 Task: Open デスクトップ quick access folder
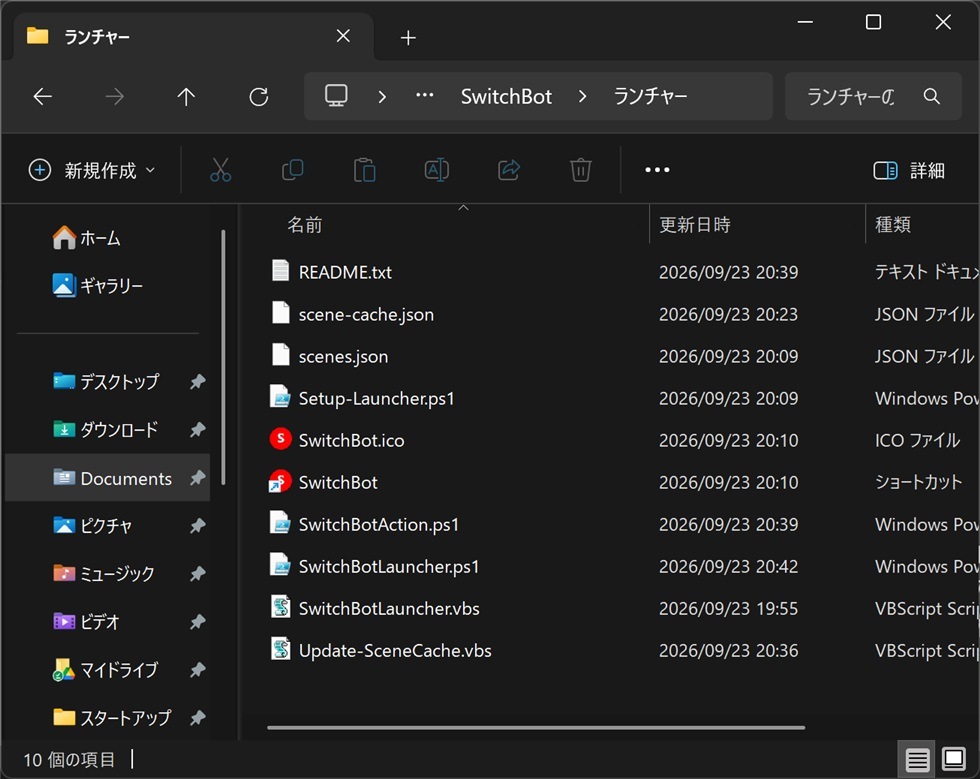pyautogui.click(x=106, y=381)
